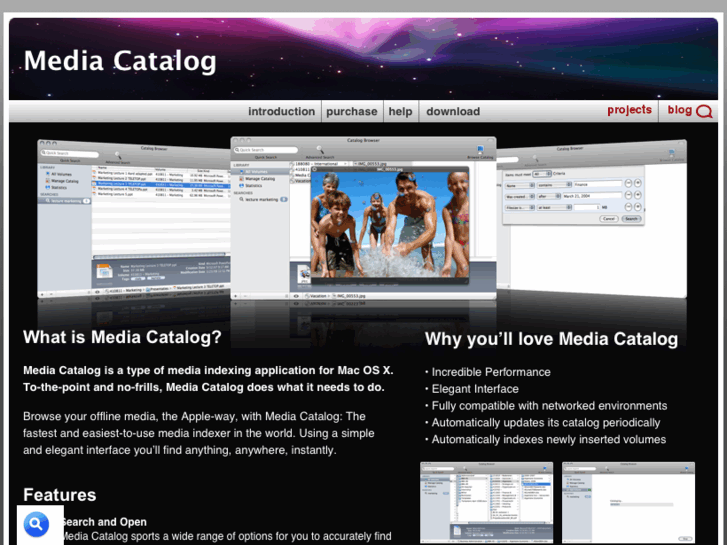This screenshot has height=545, width=727.
Task: Click the blog speech bubble icon
Action: (x=704, y=111)
